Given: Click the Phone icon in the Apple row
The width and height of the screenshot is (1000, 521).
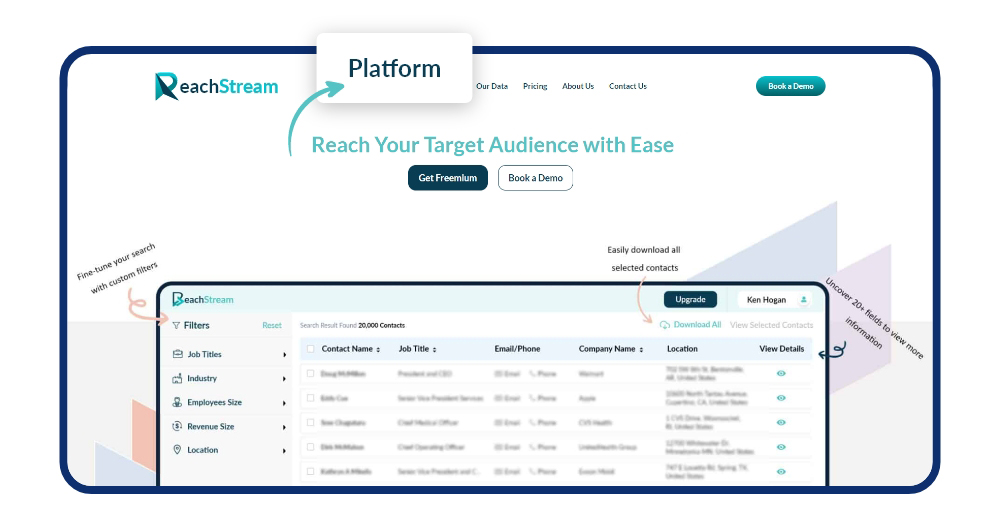Looking at the screenshot, I should (x=533, y=398).
